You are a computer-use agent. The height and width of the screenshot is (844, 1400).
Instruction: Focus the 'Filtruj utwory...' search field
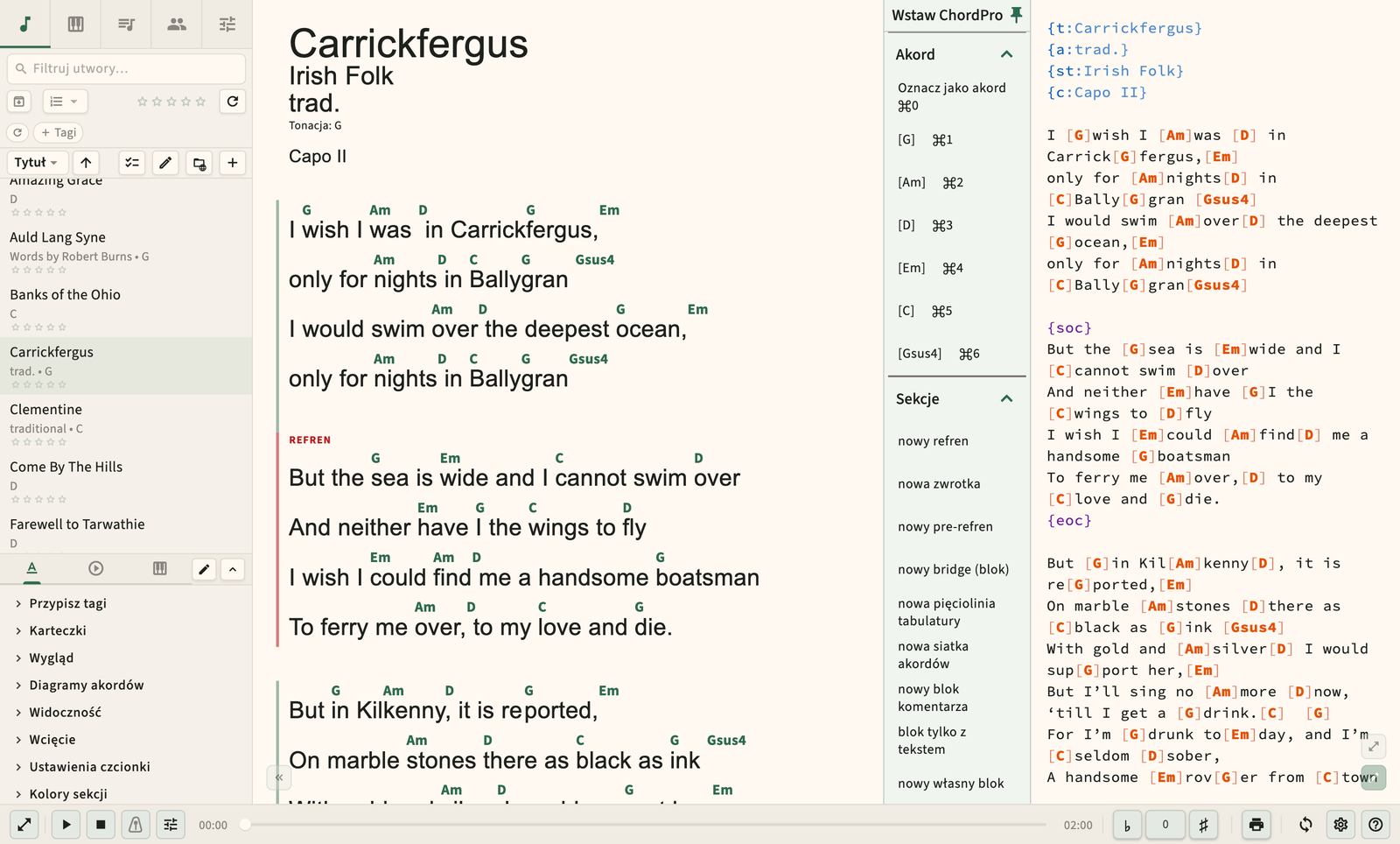(x=126, y=68)
